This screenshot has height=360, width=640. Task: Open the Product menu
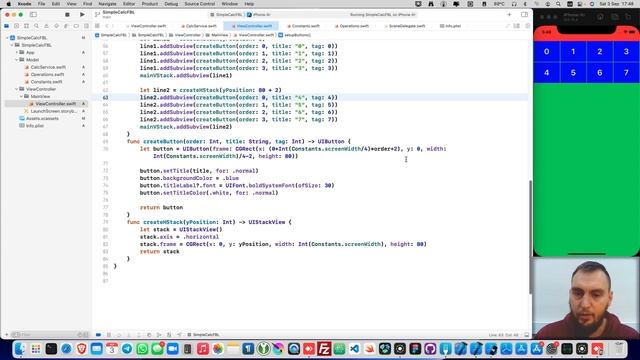click(150, 4)
